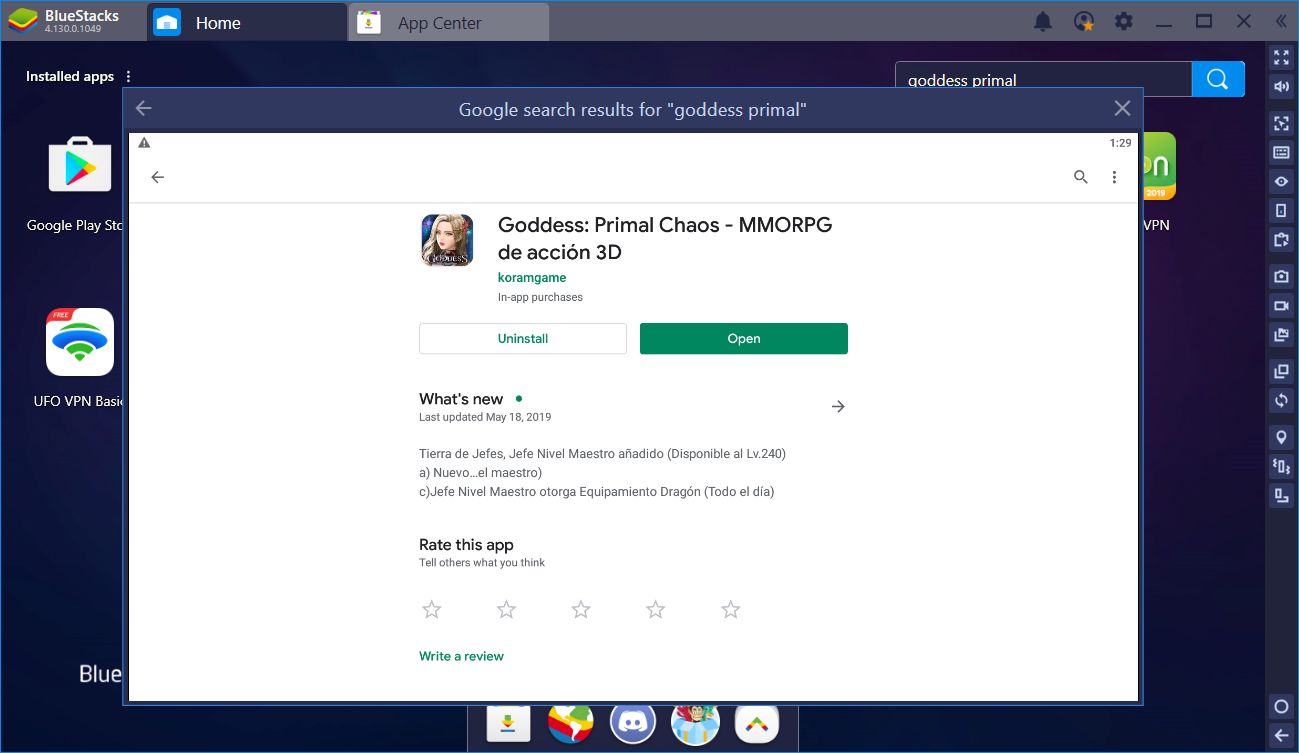Screen dimensions: 1299x753
Task: Rate the app four stars
Action: click(x=656, y=609)
